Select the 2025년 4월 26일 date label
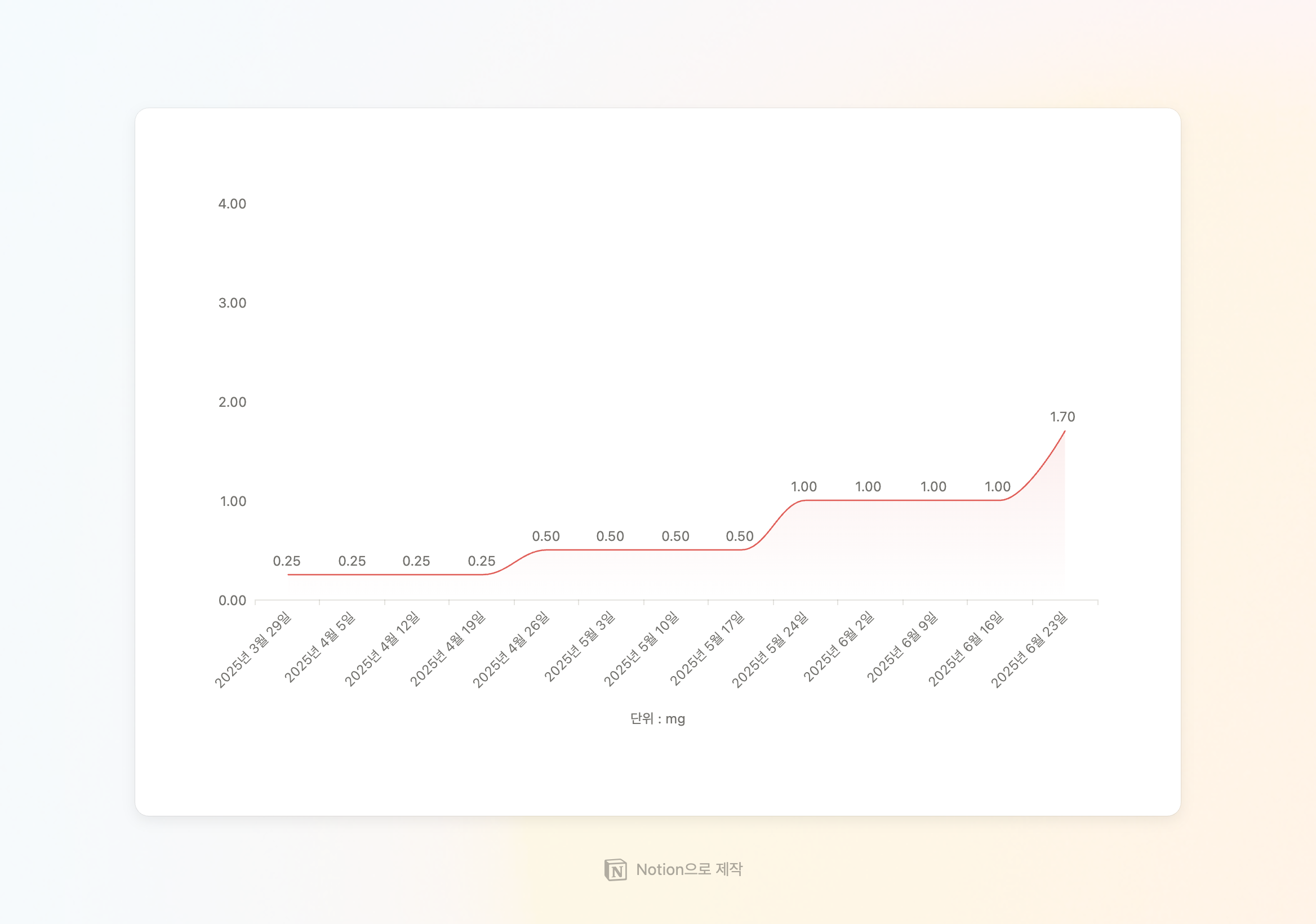This screenshot has height=924, width=1316. click(511, 651)
